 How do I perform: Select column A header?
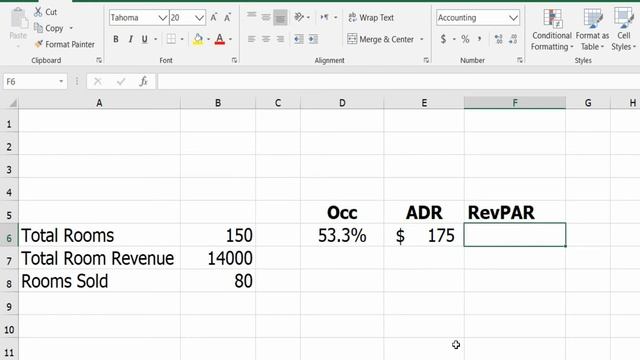[99, 103]
